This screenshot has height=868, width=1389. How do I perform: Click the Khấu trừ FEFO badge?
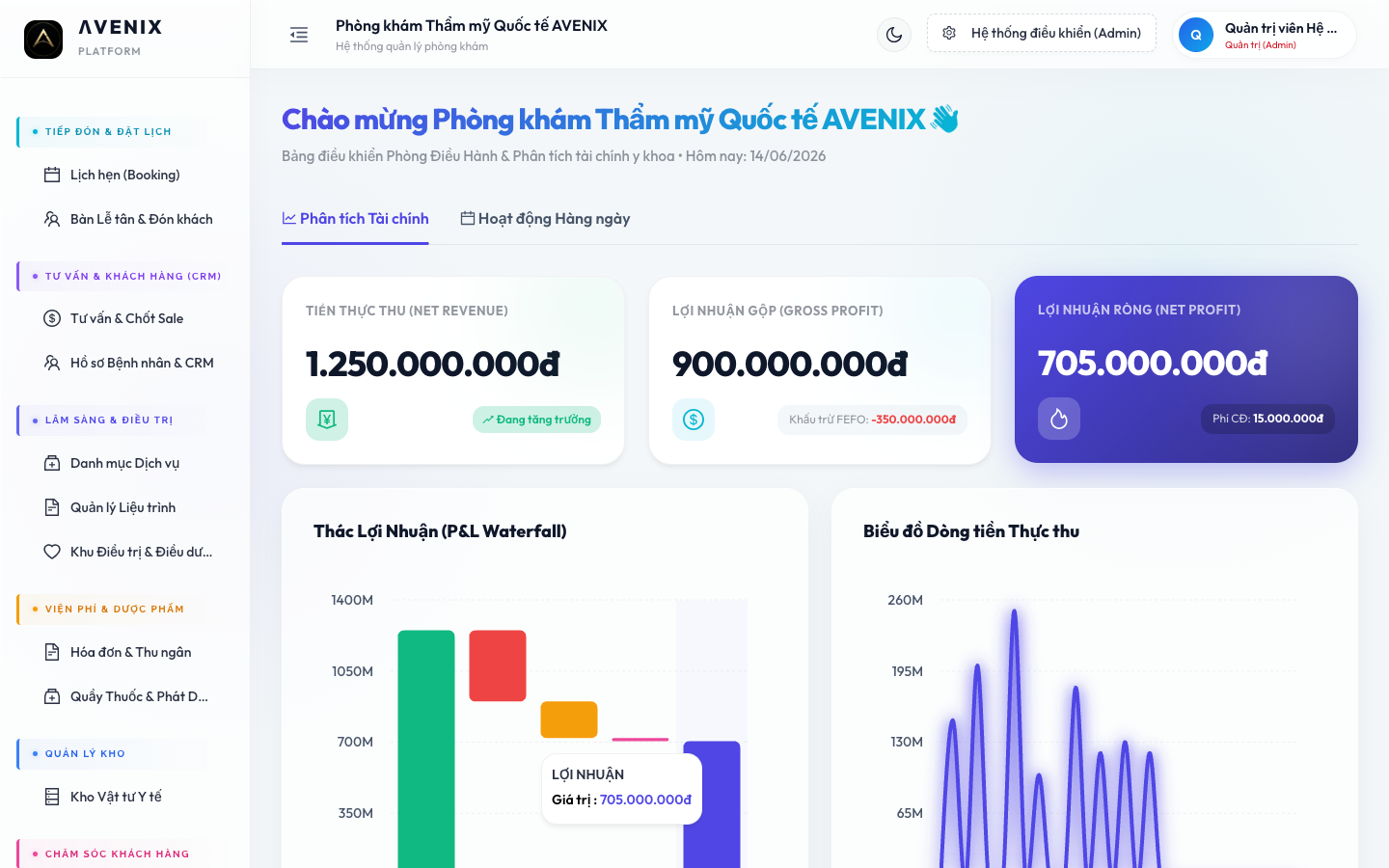[872, 420]
